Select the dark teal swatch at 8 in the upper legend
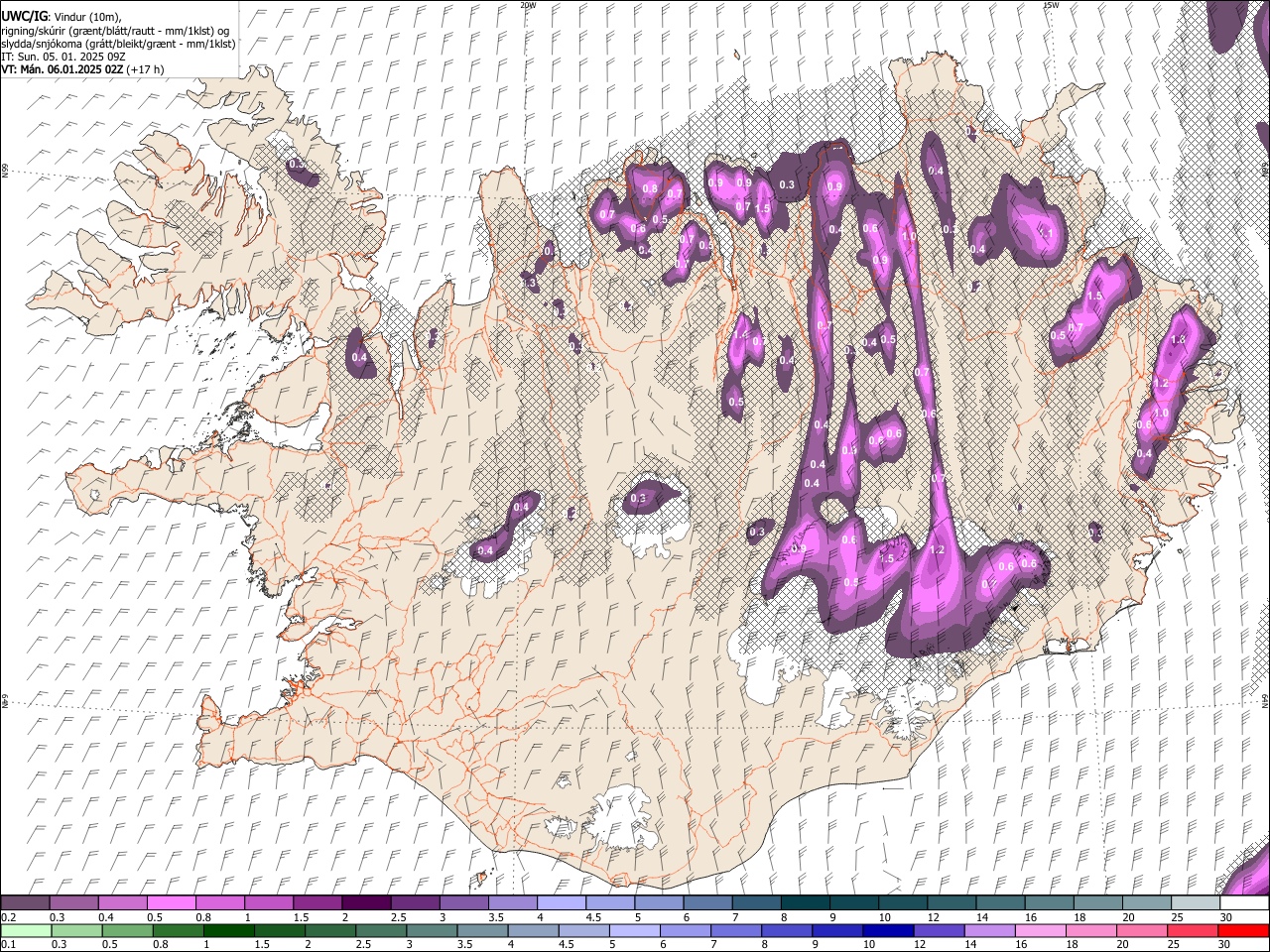Screen dimensions: 1270x952 (805, 902)
